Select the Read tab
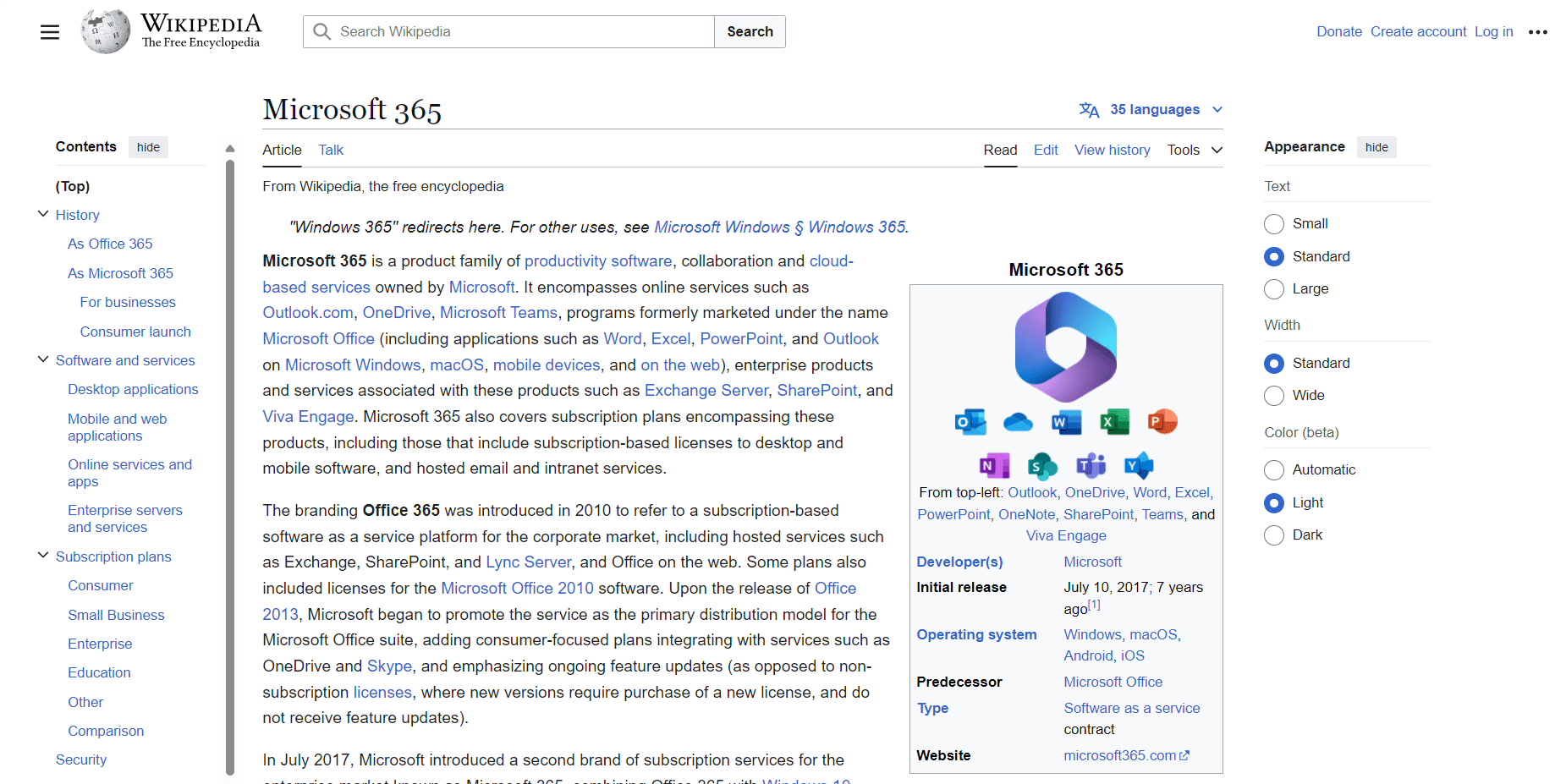The image size is (1566, 784). (x=1000, y=150)
